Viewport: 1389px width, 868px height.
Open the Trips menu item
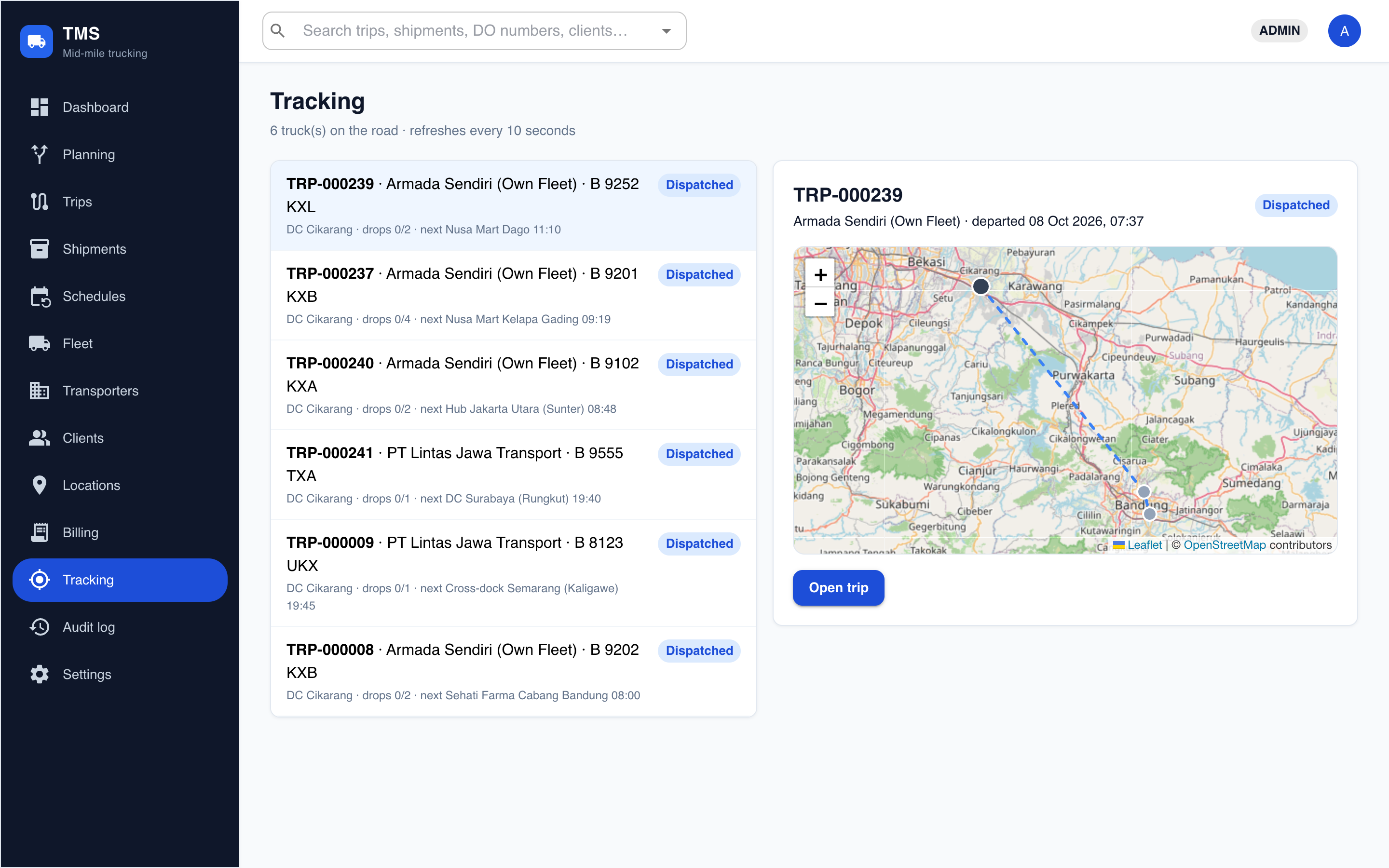point(120,202)
